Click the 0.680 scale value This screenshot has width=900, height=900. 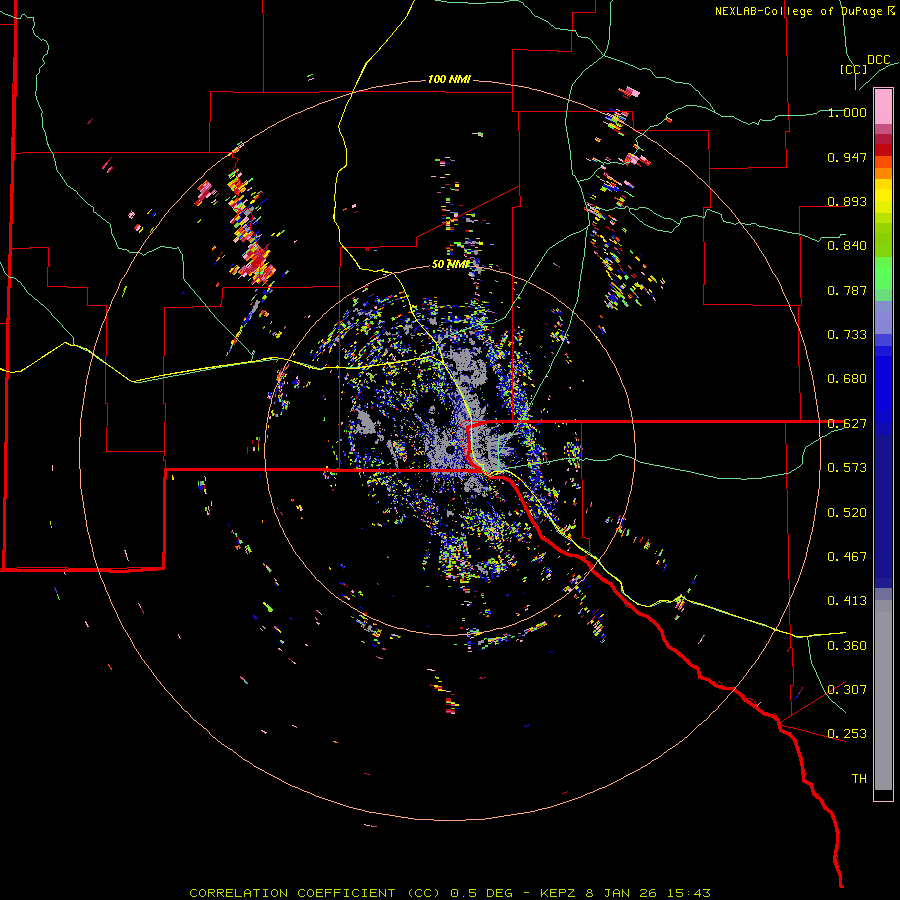pos(847,379)
